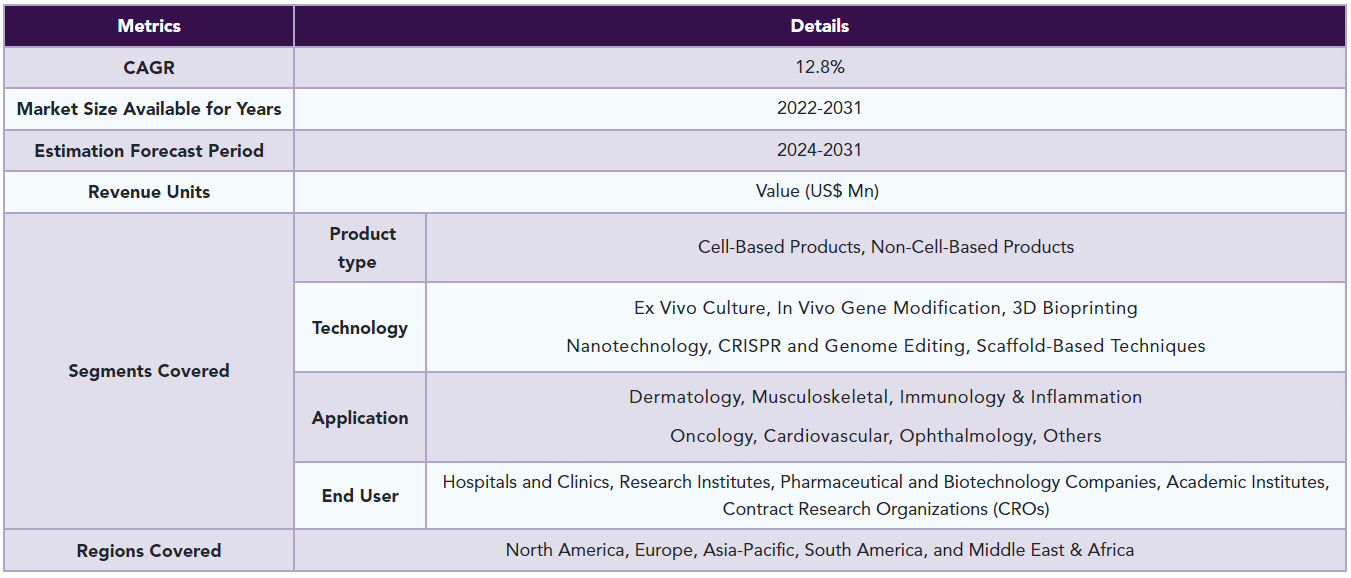Select the End User sub-label

click(x=360, y=496)
